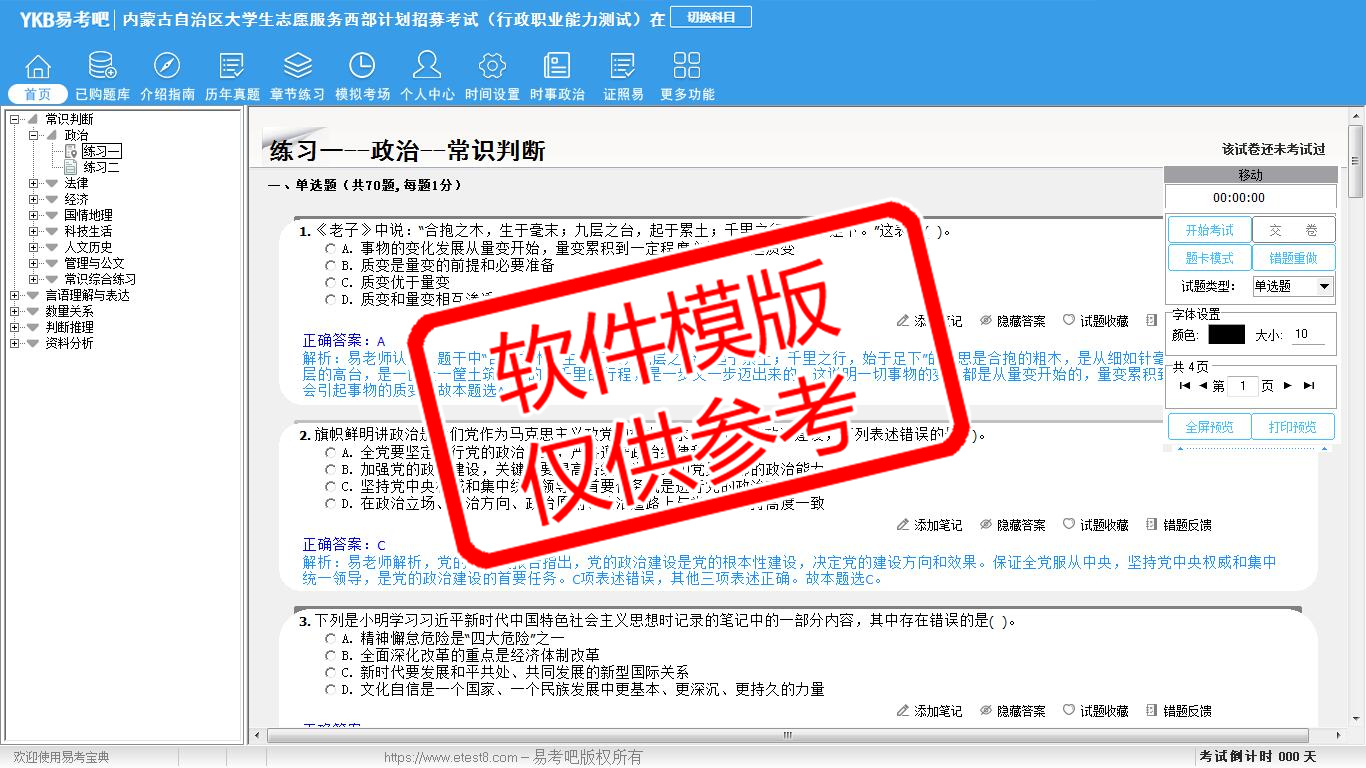Expand 经济 tree node
The width and height of the screenshot is (1366, 768).
pyautogui.click(x=33, y=200)
